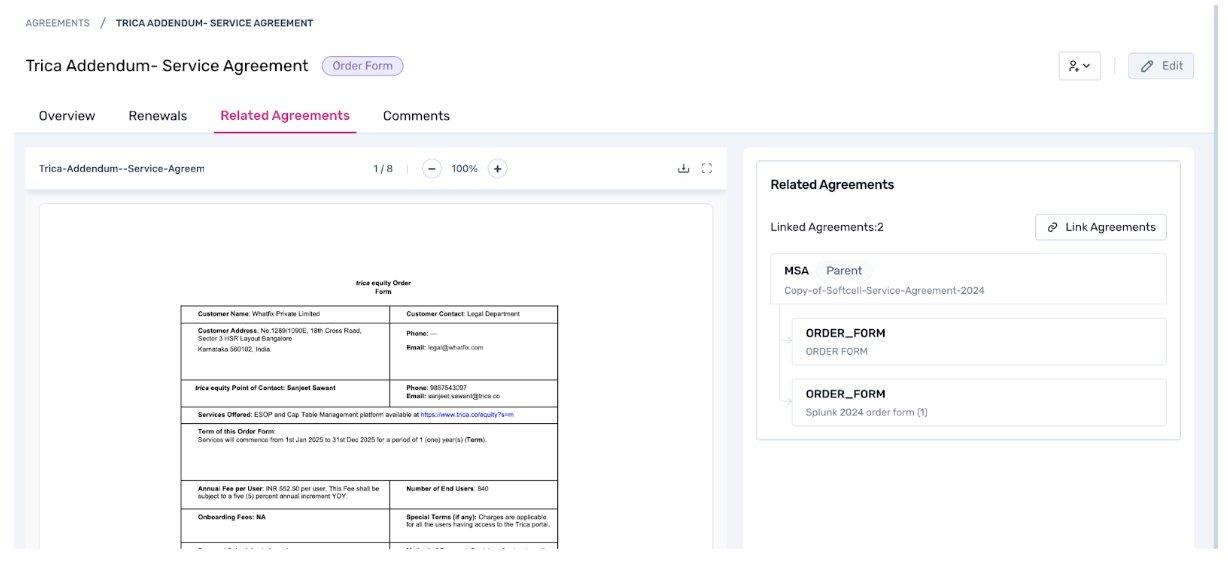Click the Order Form tag badge
This screenshot has height=564, width=1228.
pyautogui.click(x=362, y=66)
